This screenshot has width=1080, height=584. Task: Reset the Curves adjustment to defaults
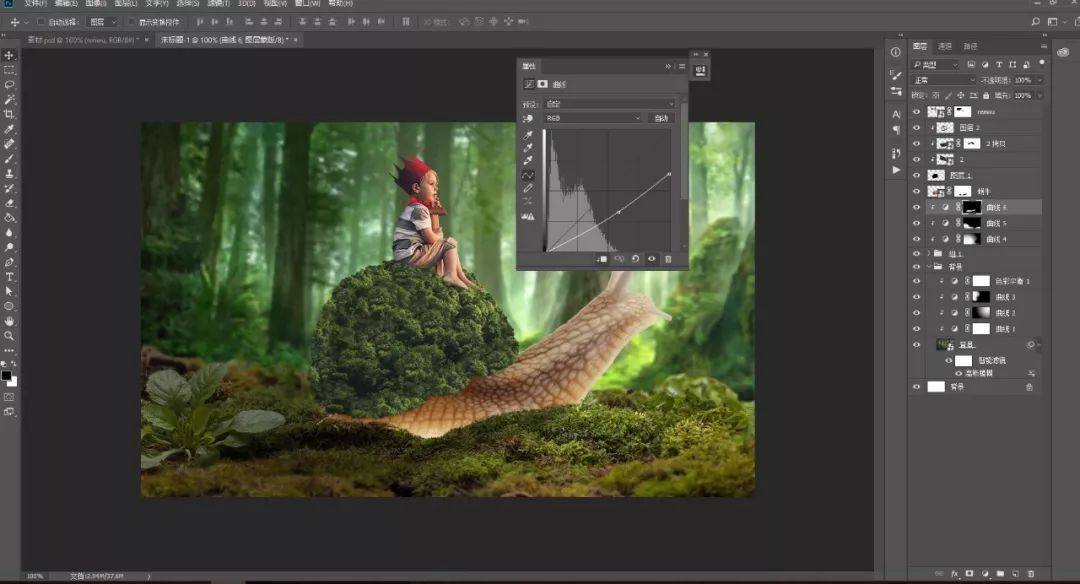pyautogui.click(x=635, y=259)
